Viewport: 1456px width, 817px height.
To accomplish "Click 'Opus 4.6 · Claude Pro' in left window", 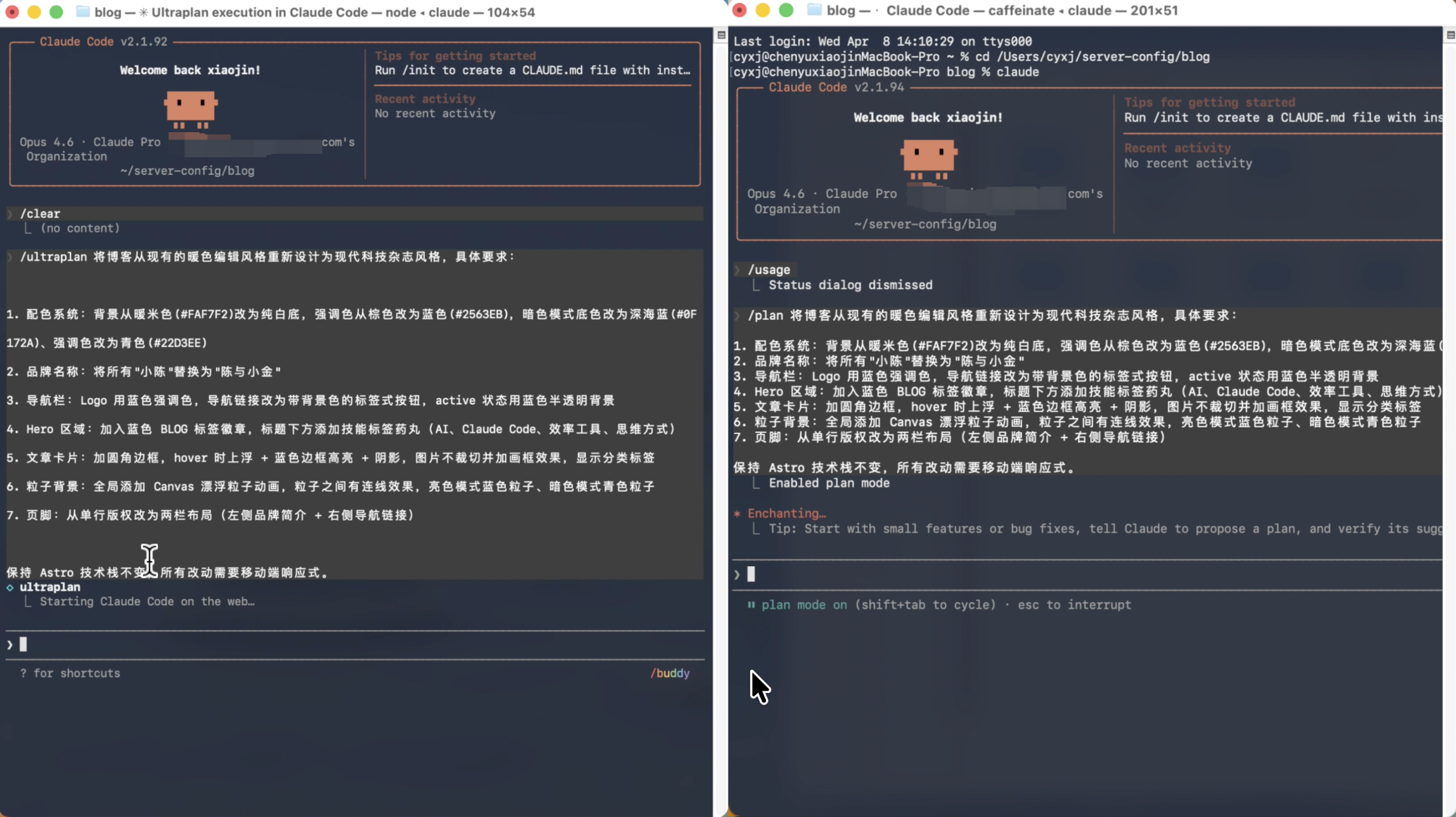I will (90, 142).
